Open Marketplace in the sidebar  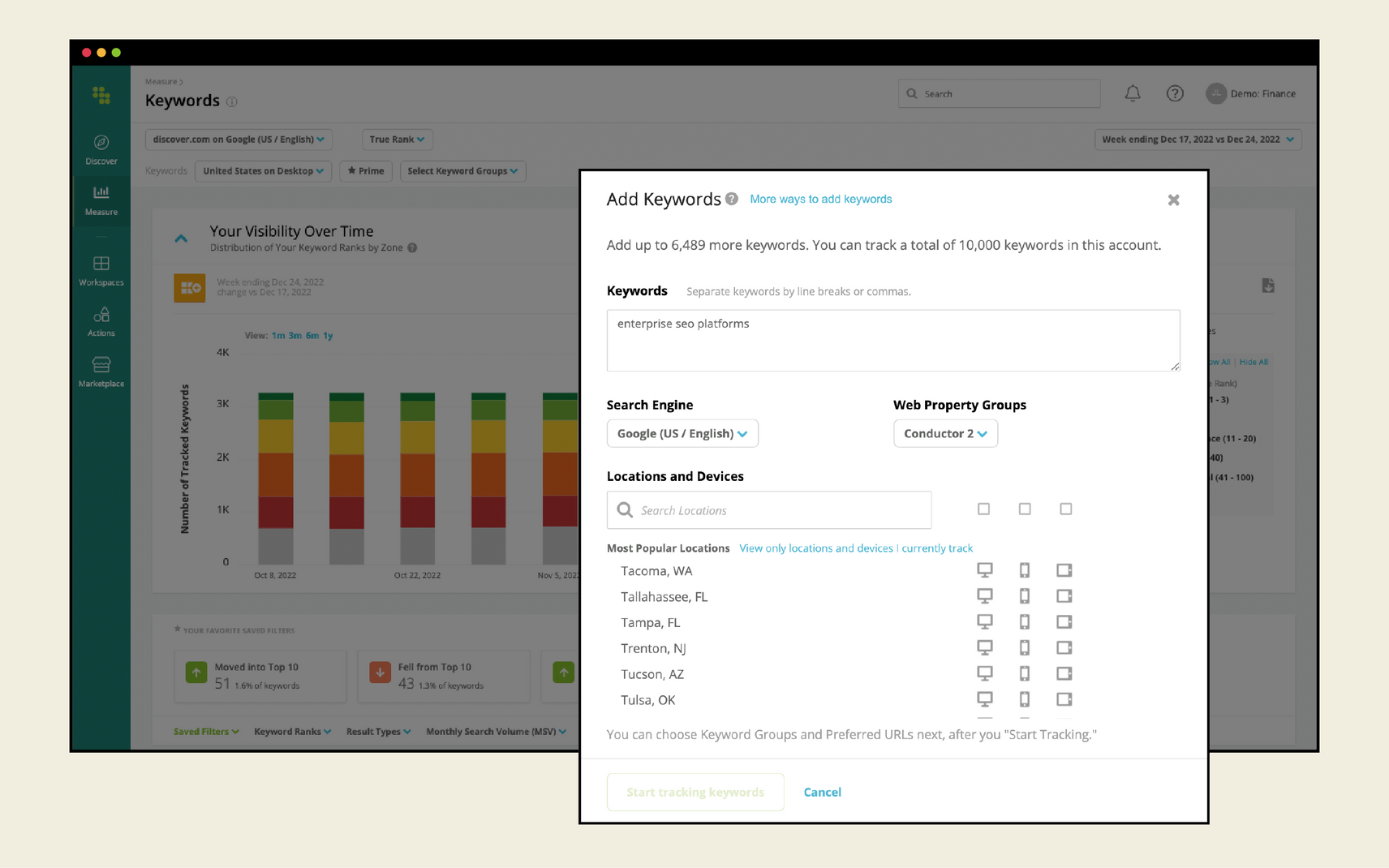pyautogui.click(x=101, y=372)
